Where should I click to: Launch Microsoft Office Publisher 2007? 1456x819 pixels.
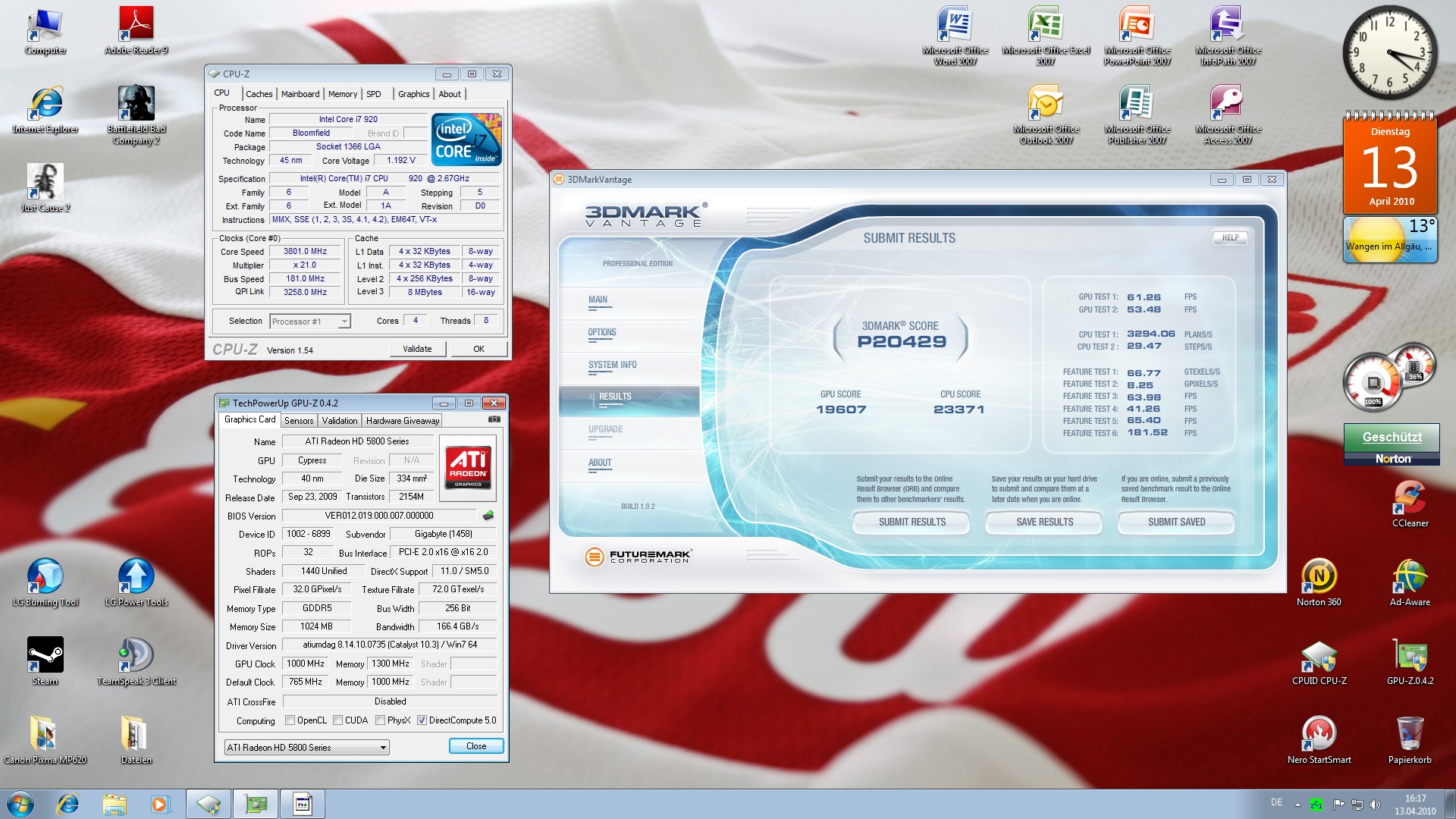point(1137,115)
